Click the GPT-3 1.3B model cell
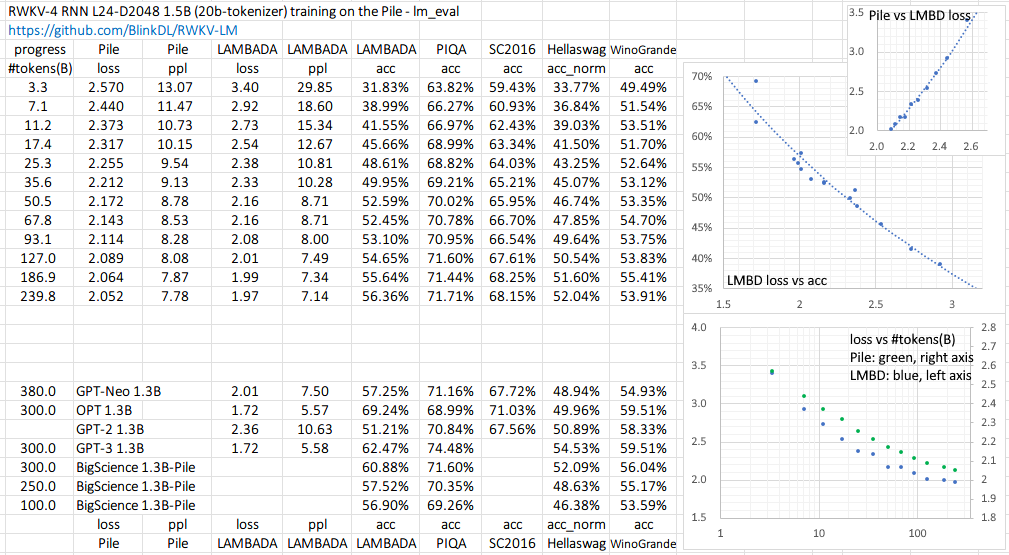This screenshot has height=555, width=1009. tap(110, 448)
